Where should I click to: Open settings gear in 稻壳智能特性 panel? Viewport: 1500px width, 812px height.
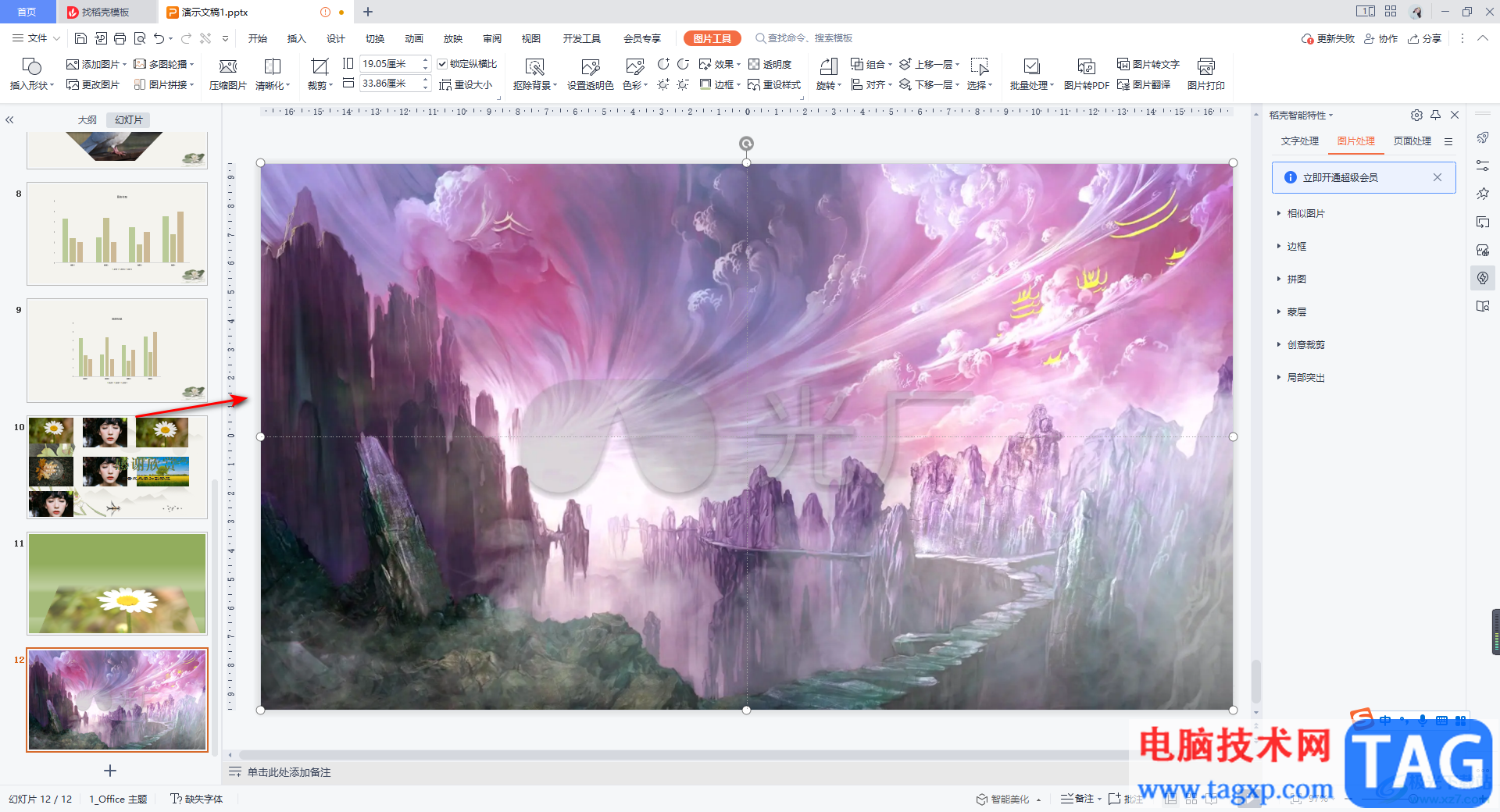[1416, 115]
